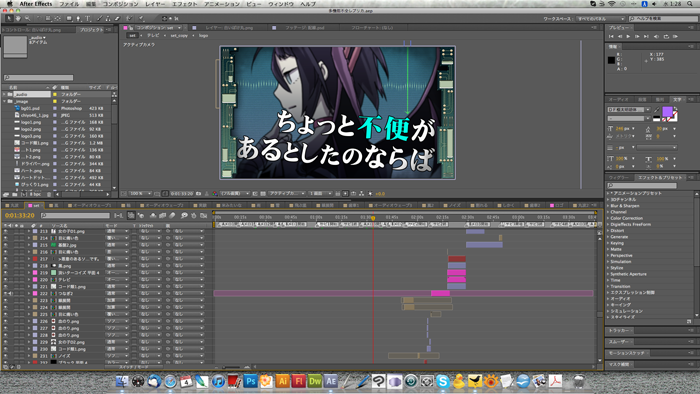Click the frame blending icon in timeline

point(162,216)
